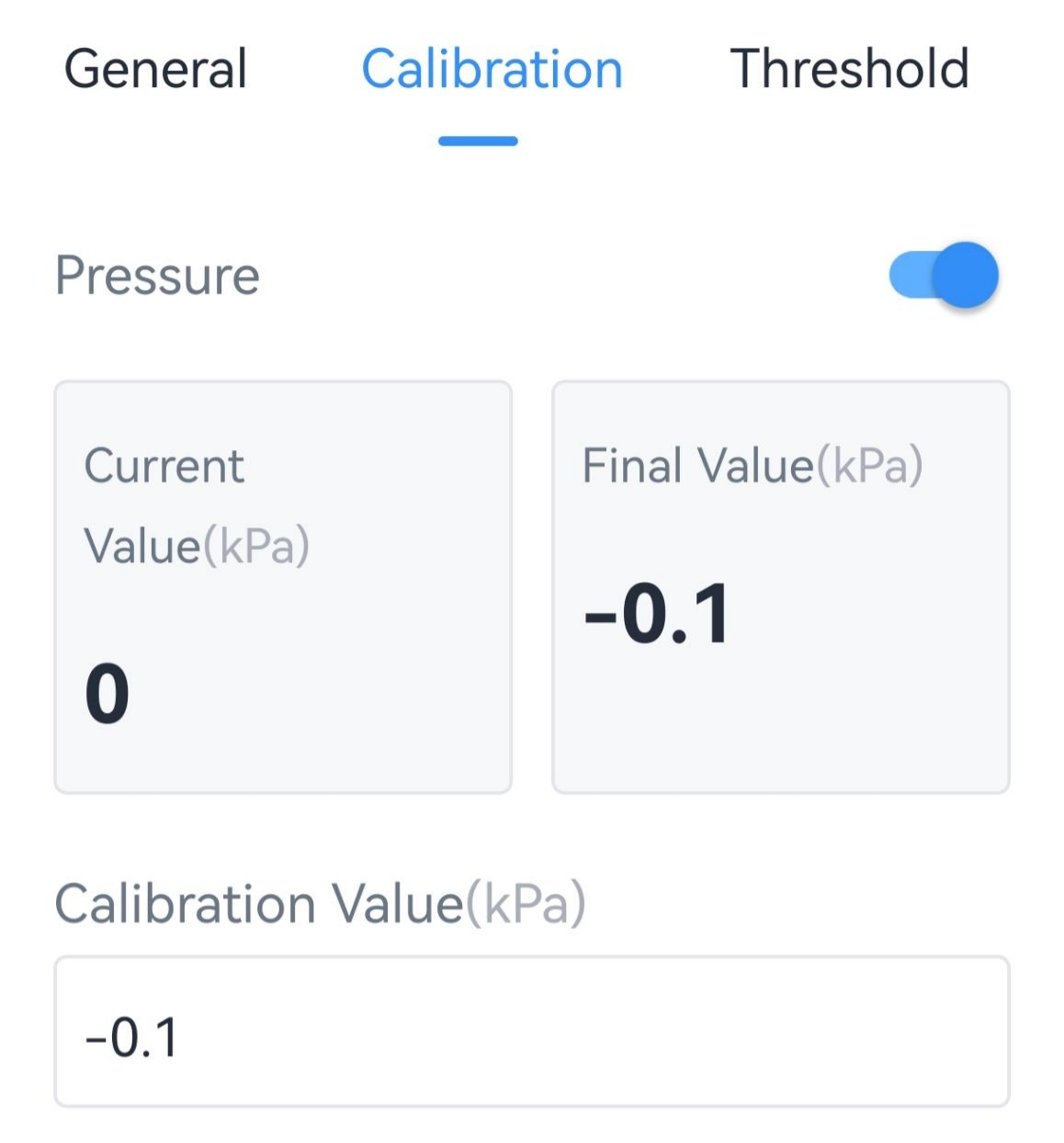Click the word Current in the left card
Image resolution: width=1064 pixels, height=1143 pixels.
(x=164, y=465)
